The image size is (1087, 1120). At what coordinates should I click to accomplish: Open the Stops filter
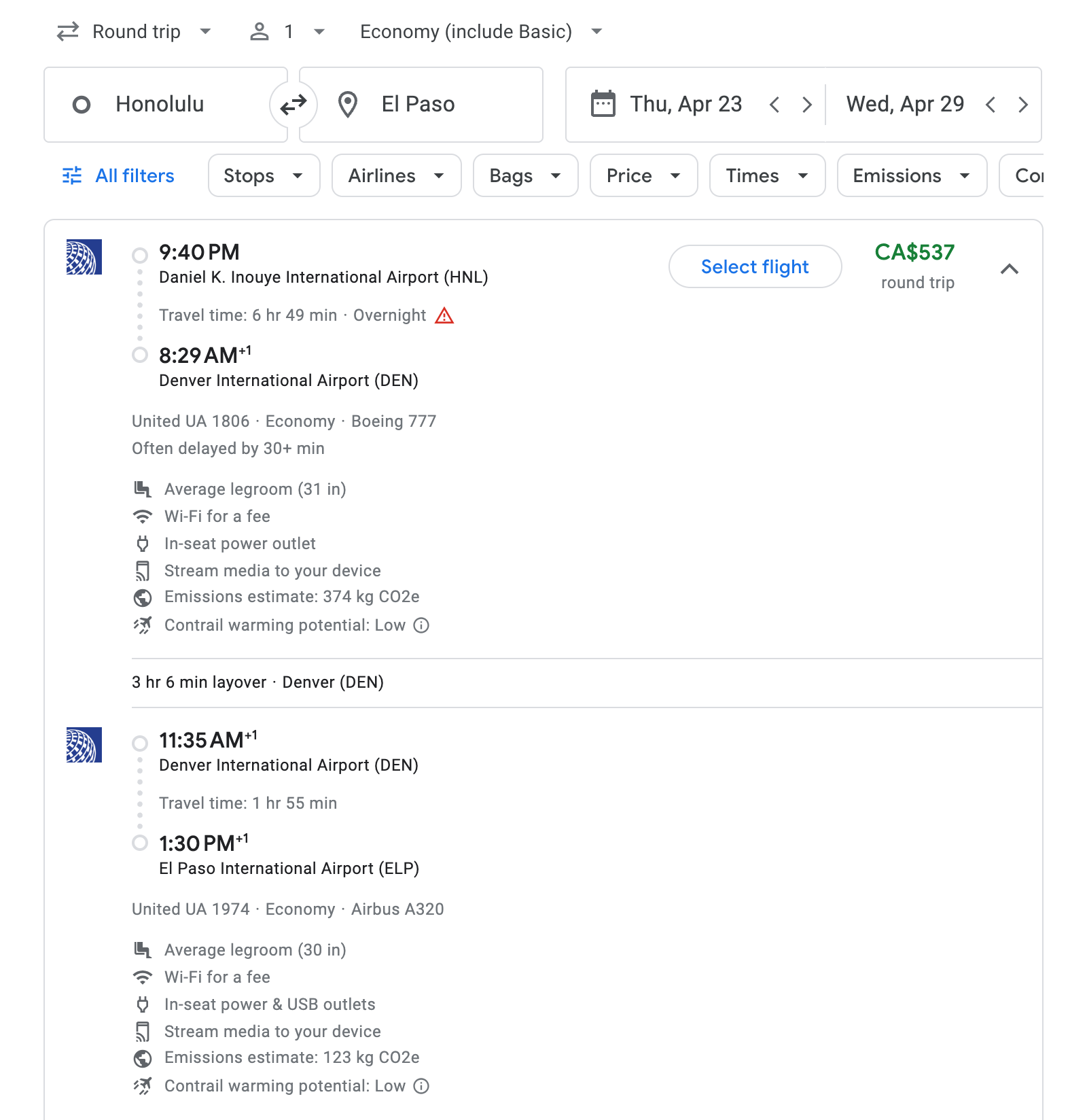coord(264,176)
